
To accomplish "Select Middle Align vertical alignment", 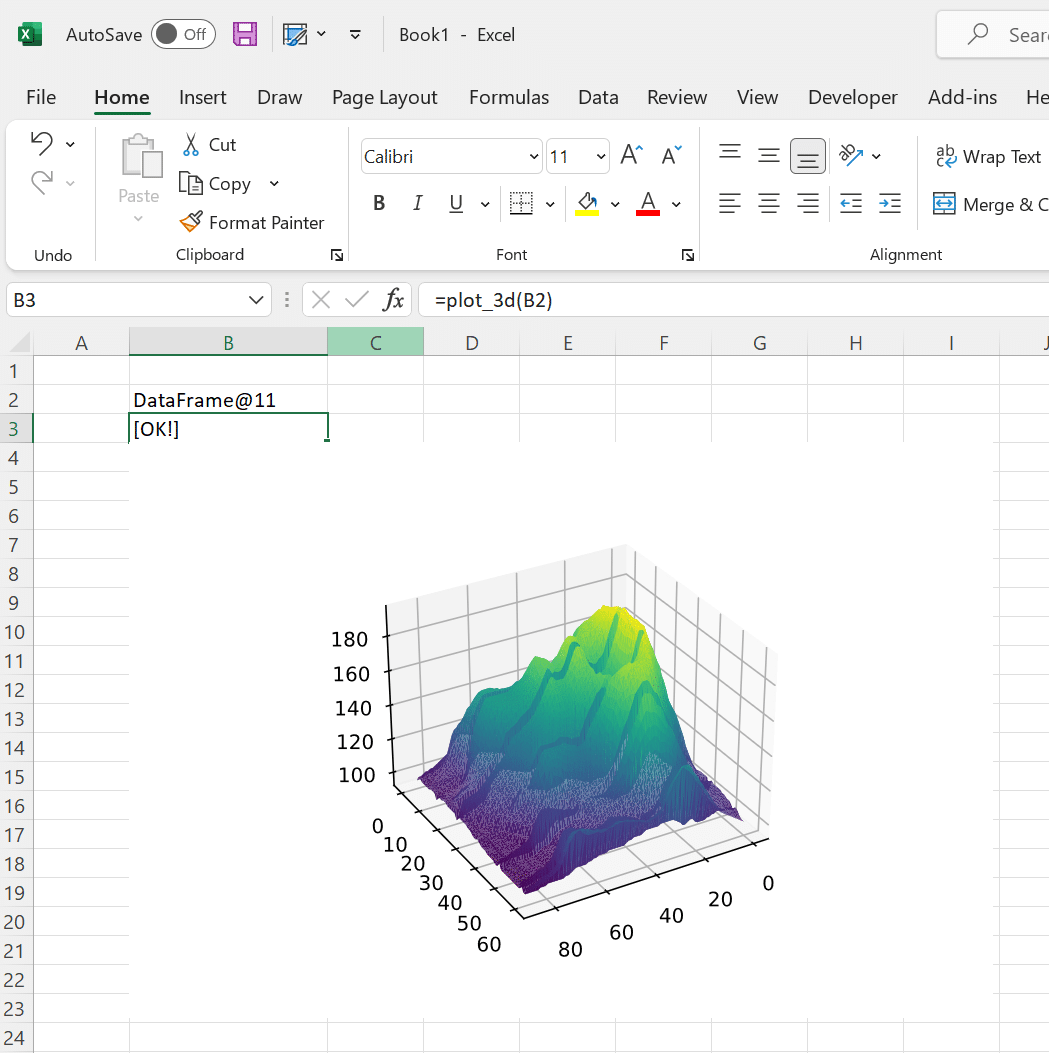I will (x=769, y=156).
